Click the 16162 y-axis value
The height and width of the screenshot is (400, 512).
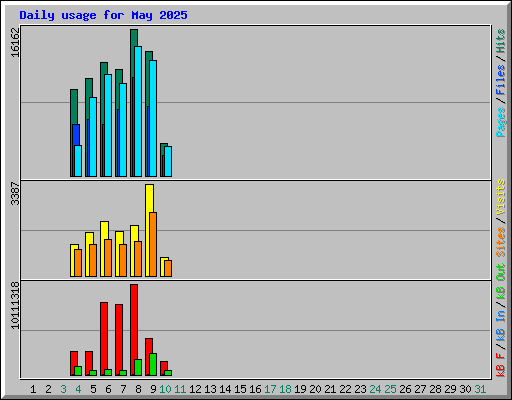point(15,42)
